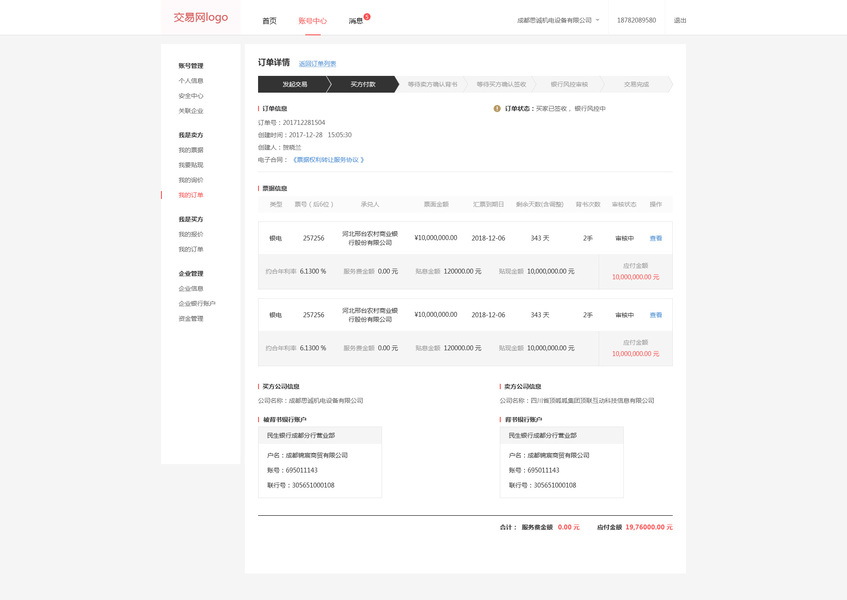Click 查看 in the first bill card
This screenshot has height=600, width=847.
pyautogui.click(x=656, y=238)
